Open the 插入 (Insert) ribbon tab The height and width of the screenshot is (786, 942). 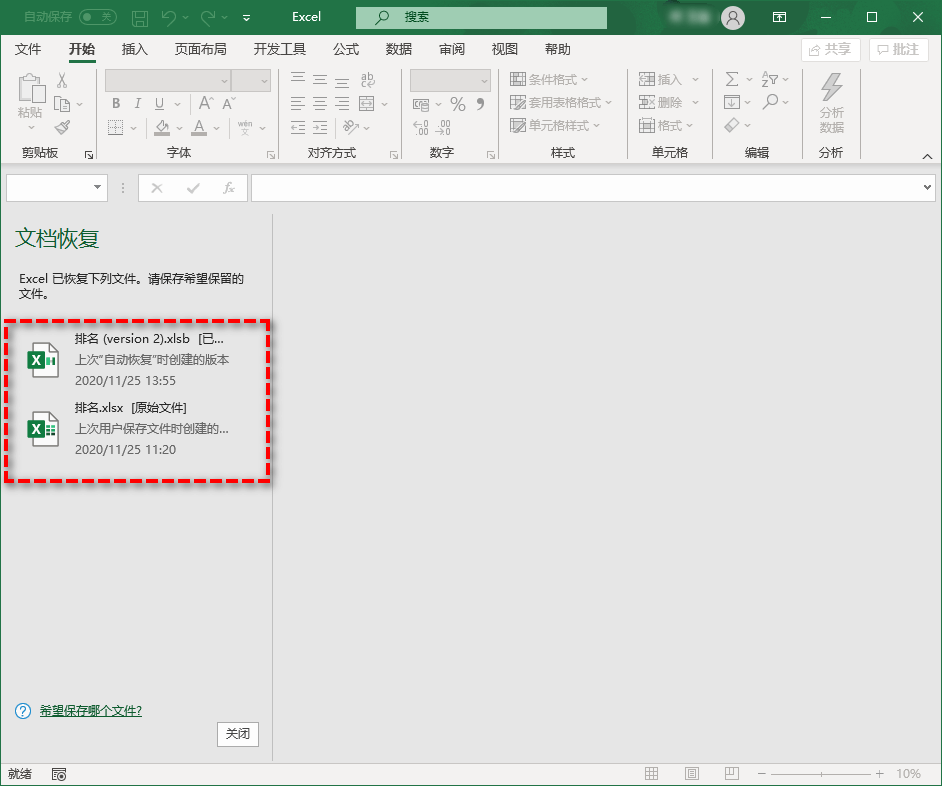[134, 49]
